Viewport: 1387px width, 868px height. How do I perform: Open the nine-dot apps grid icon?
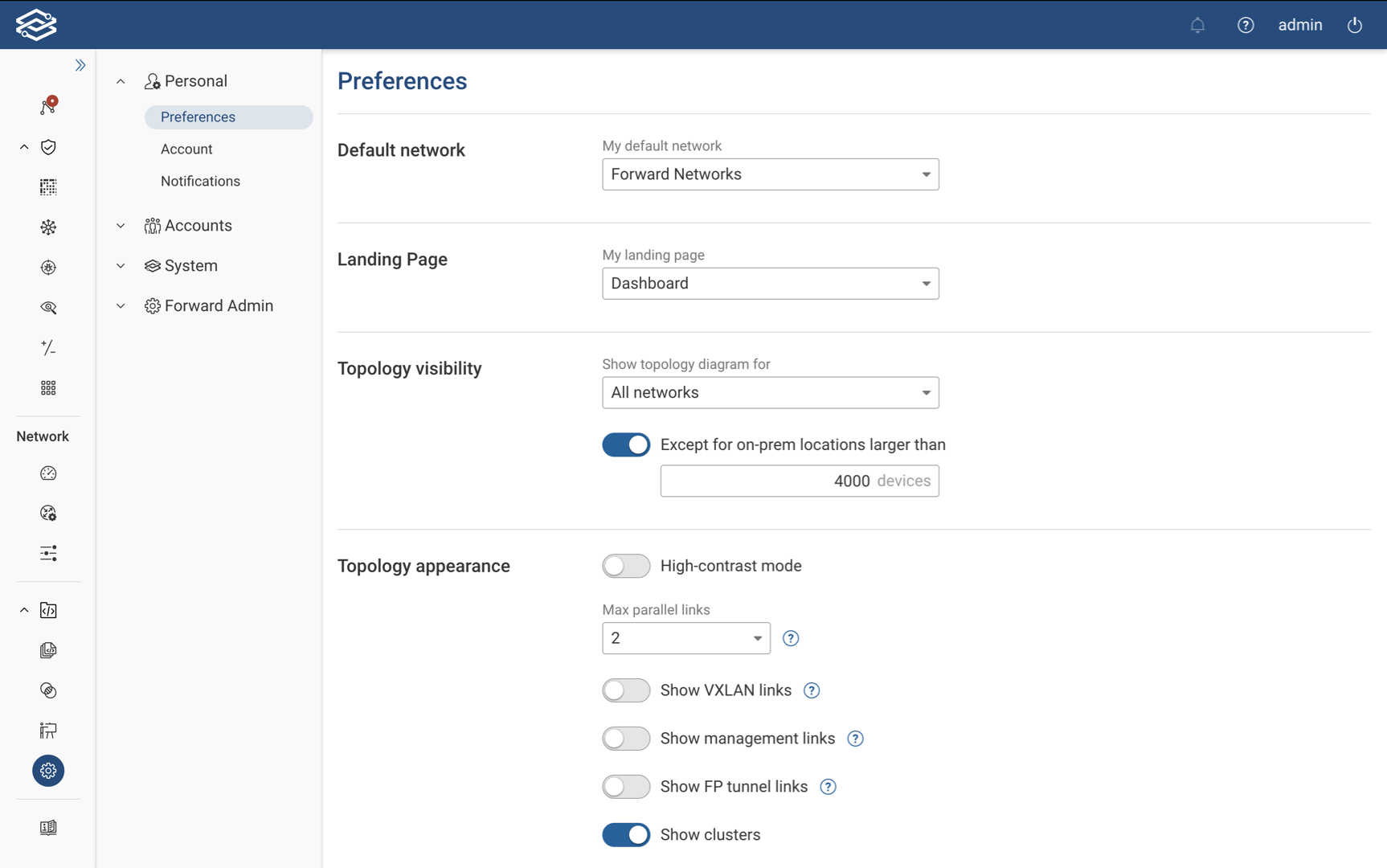(x=48, y=388)
